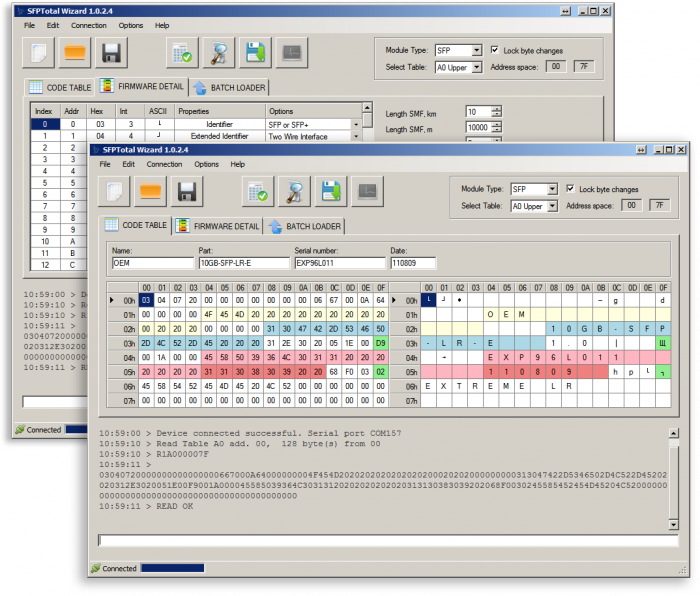This screenshot has height=596, width=700.
Task: Click the log scrollbar down arrow in the front window
Action: (674, 525)
